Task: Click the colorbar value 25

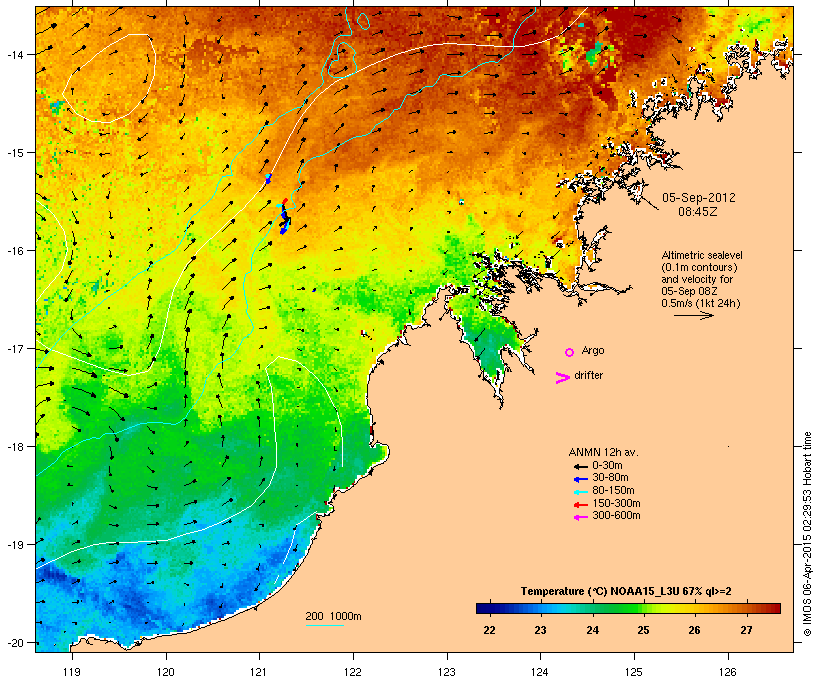Action: [643, 630]
